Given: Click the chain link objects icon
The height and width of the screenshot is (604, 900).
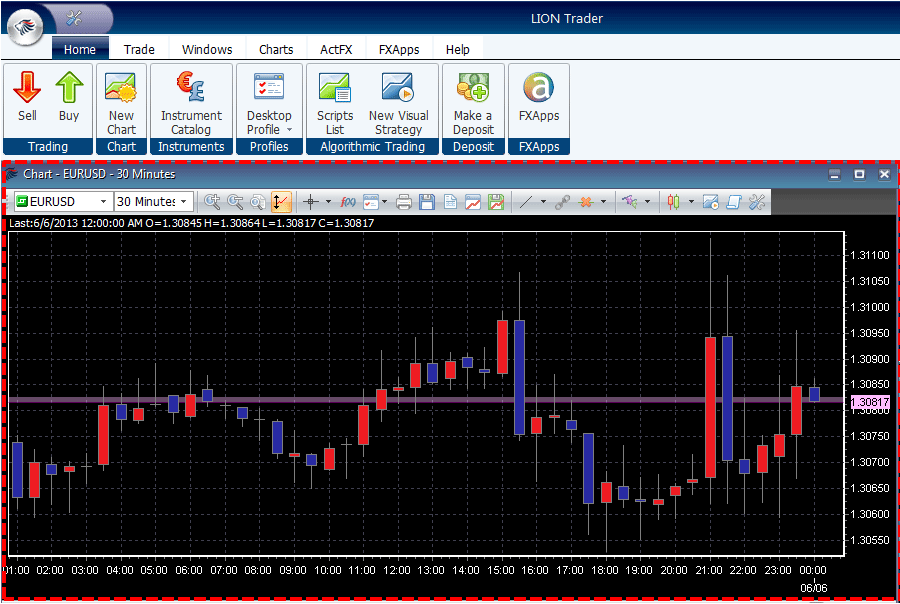Looking at the screenshot, I should pos(562,202).
